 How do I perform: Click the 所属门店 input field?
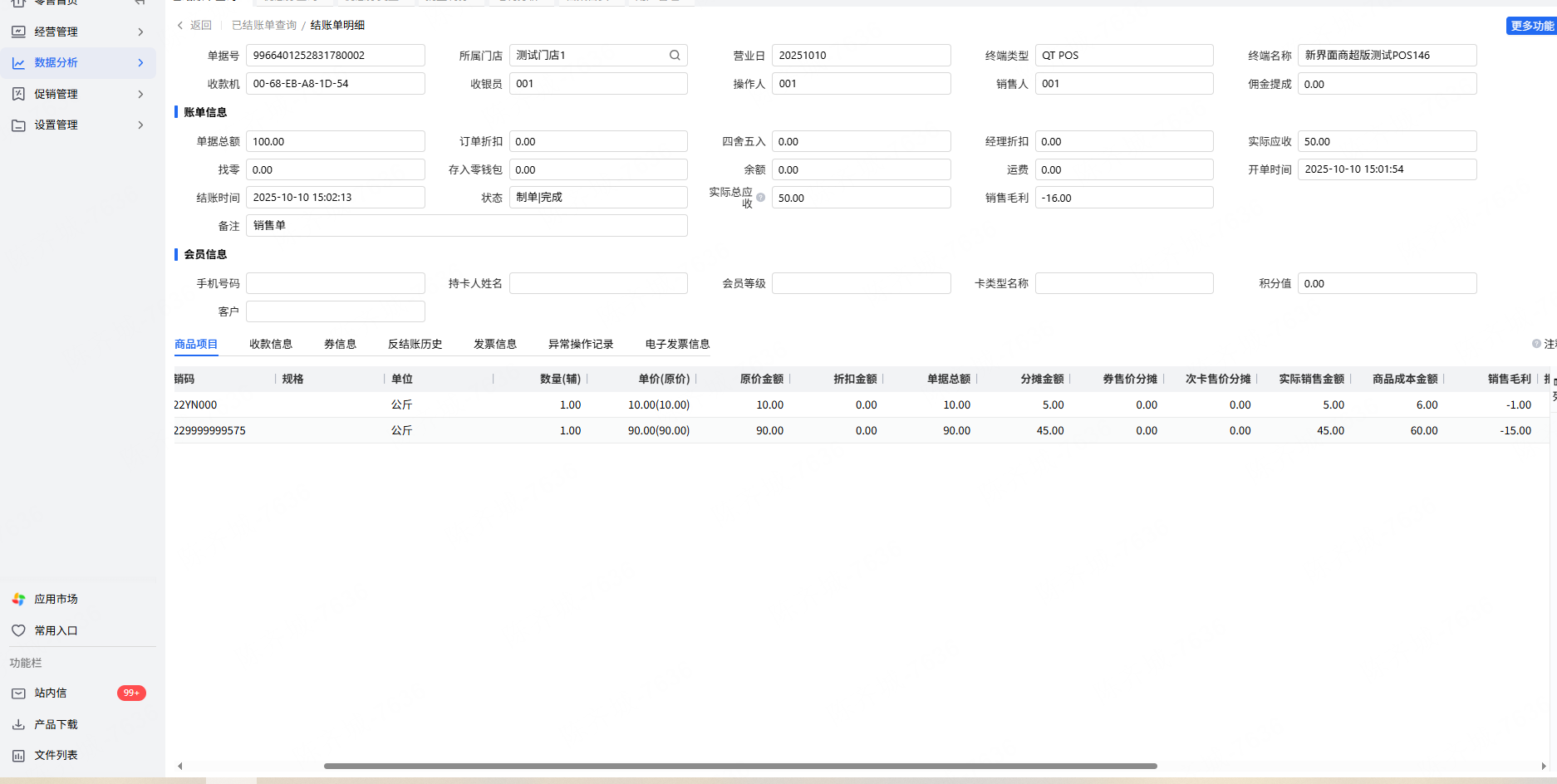598,56
